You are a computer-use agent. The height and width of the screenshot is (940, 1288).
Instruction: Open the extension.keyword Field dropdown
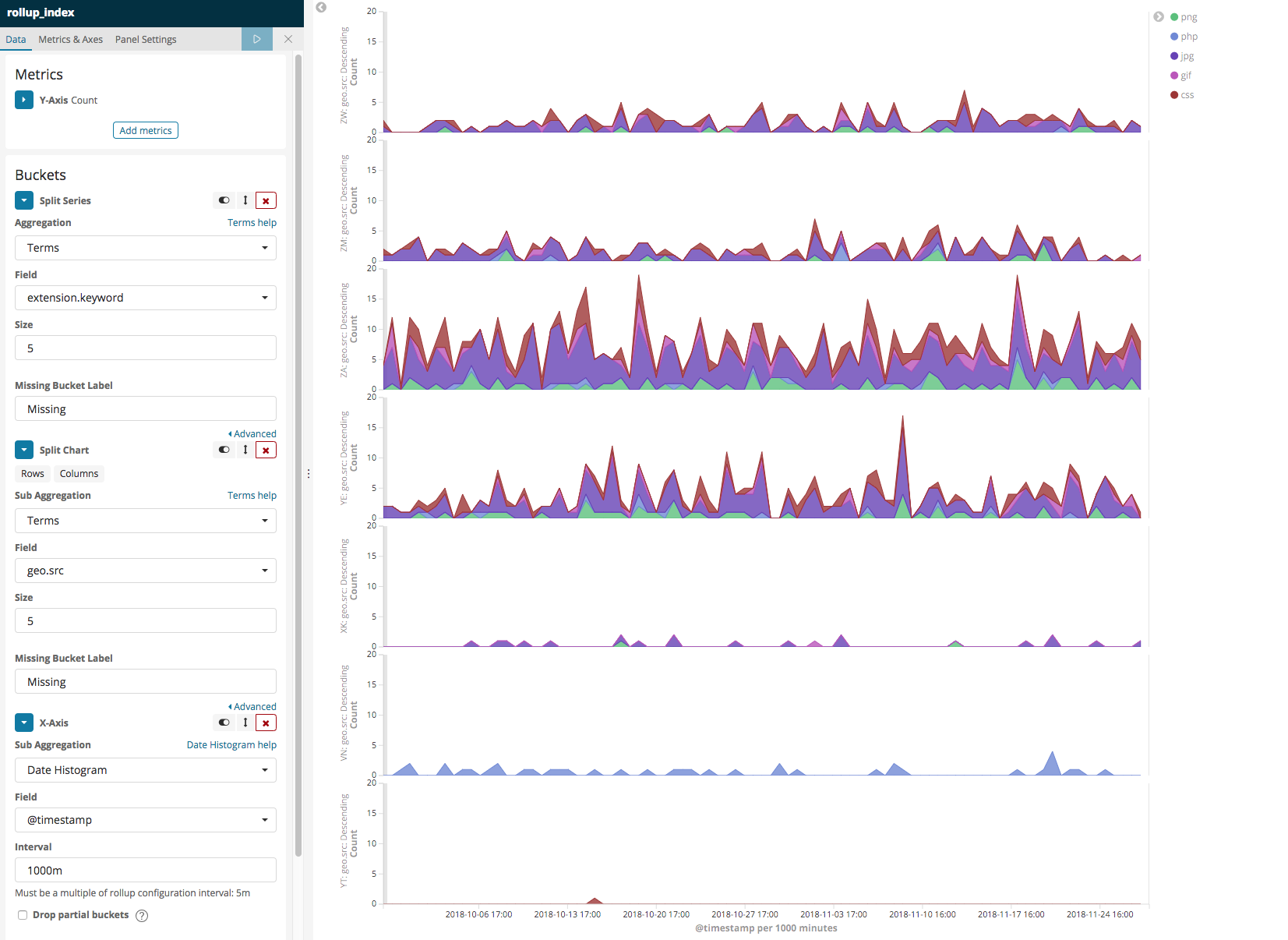coord(145,297)
